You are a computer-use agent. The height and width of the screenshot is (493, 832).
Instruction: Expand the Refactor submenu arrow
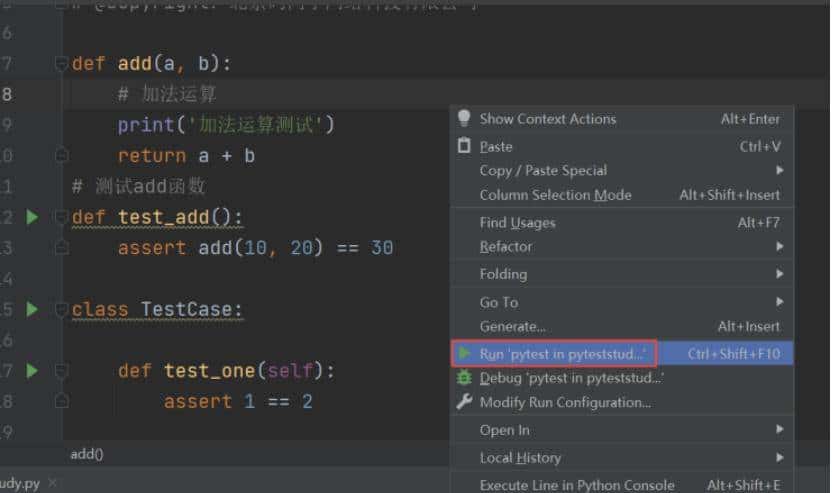click(x=779, y=247)
